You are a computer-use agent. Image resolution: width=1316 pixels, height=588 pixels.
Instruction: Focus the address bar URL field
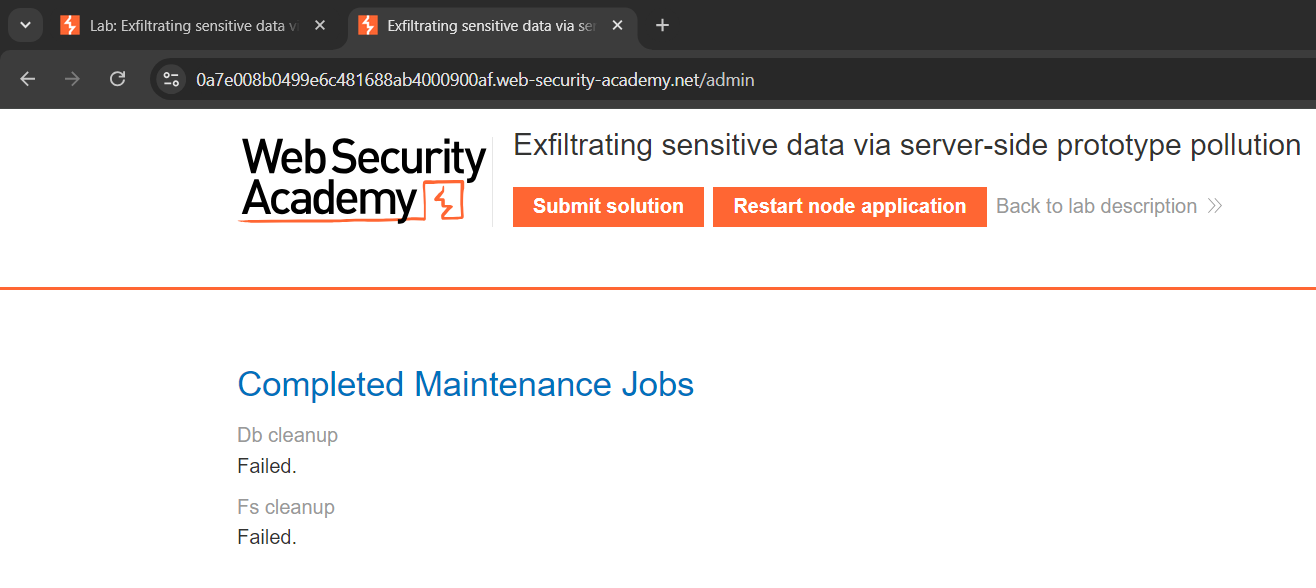(x=475, y=80)
